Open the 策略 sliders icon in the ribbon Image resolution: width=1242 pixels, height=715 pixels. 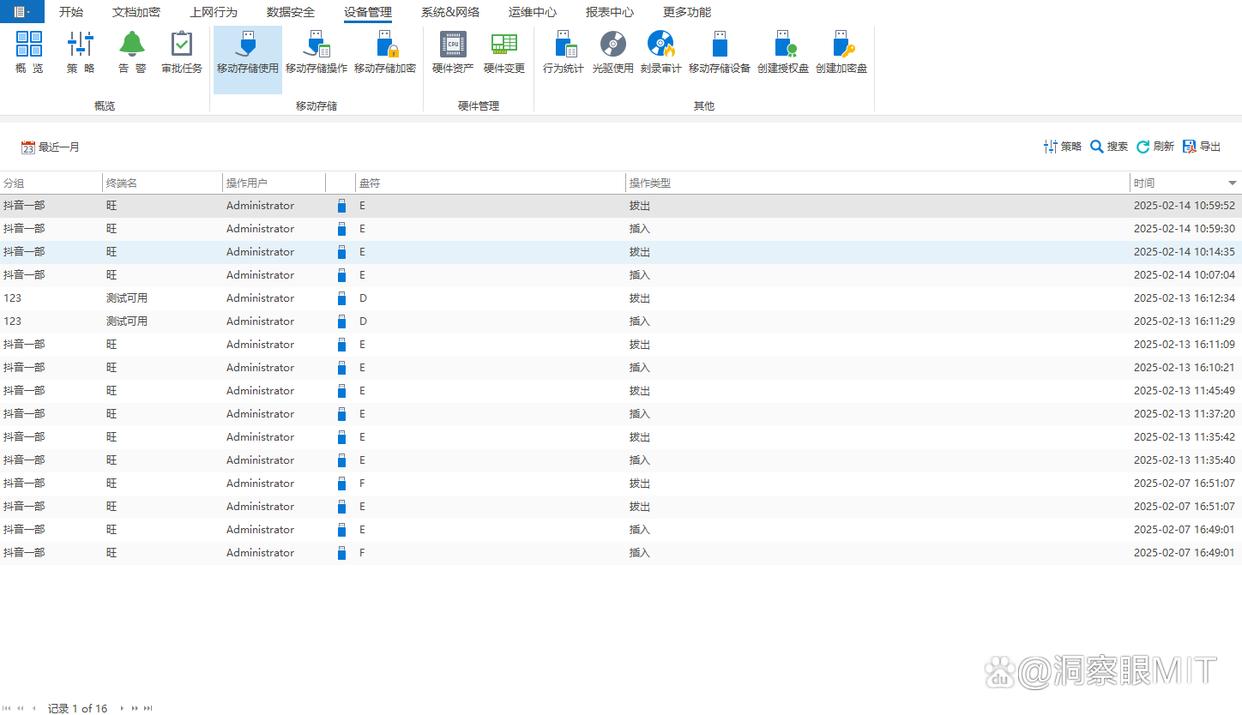pos(81,44)
